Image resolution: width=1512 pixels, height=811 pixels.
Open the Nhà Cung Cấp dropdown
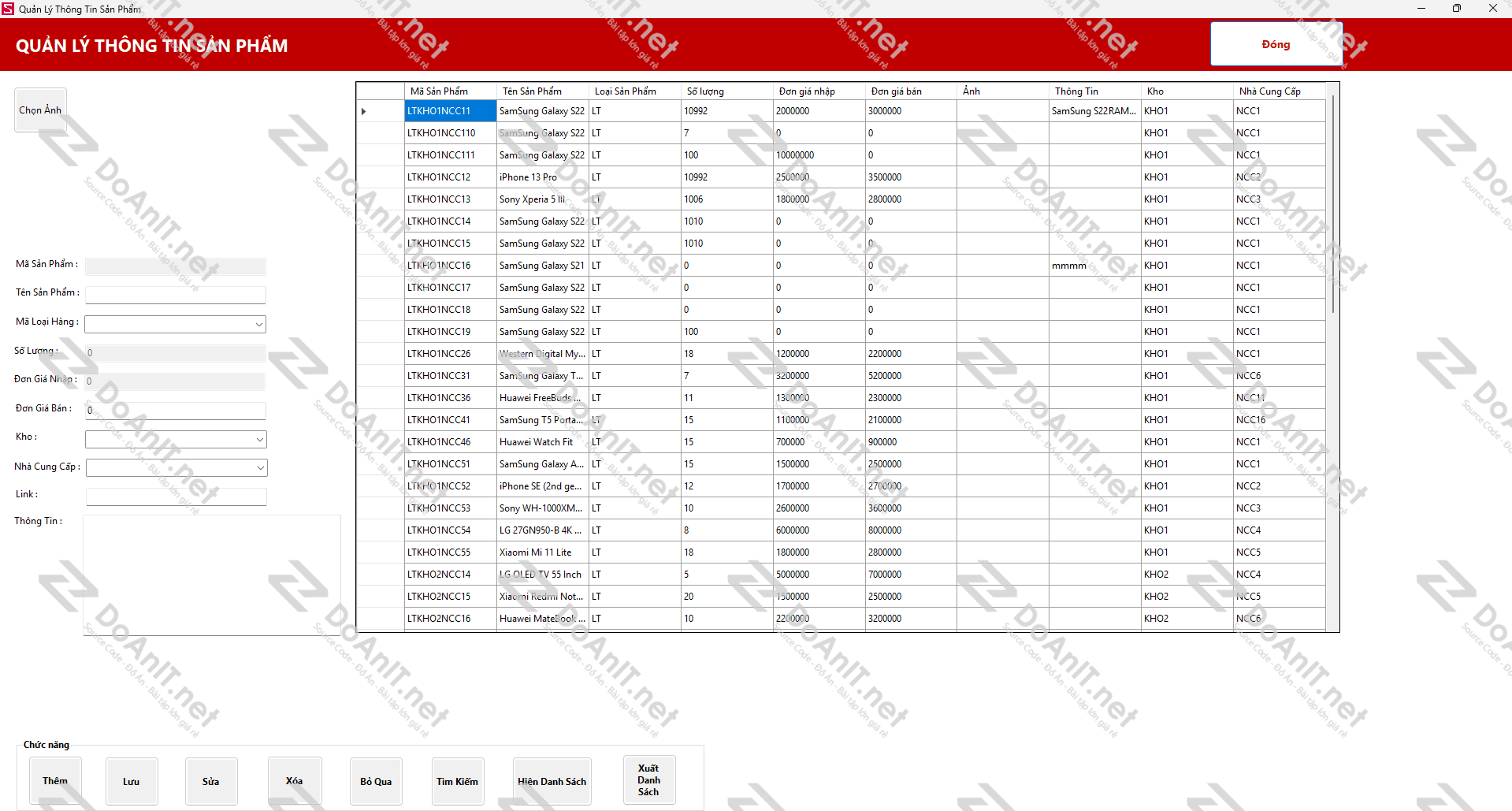tap(260, 467)
